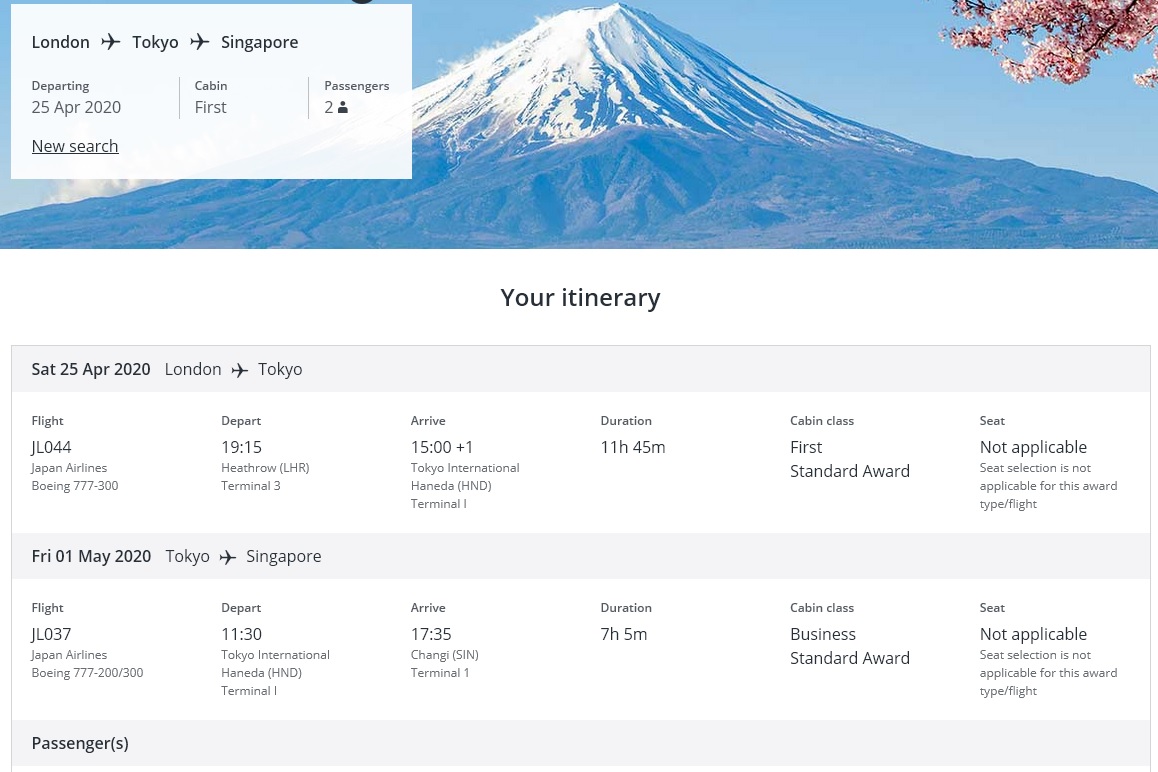The width and height of the screenshot is (1158, 772).
Task: Click the Business cabin class on JL037
Action: (x=823, y=634)
